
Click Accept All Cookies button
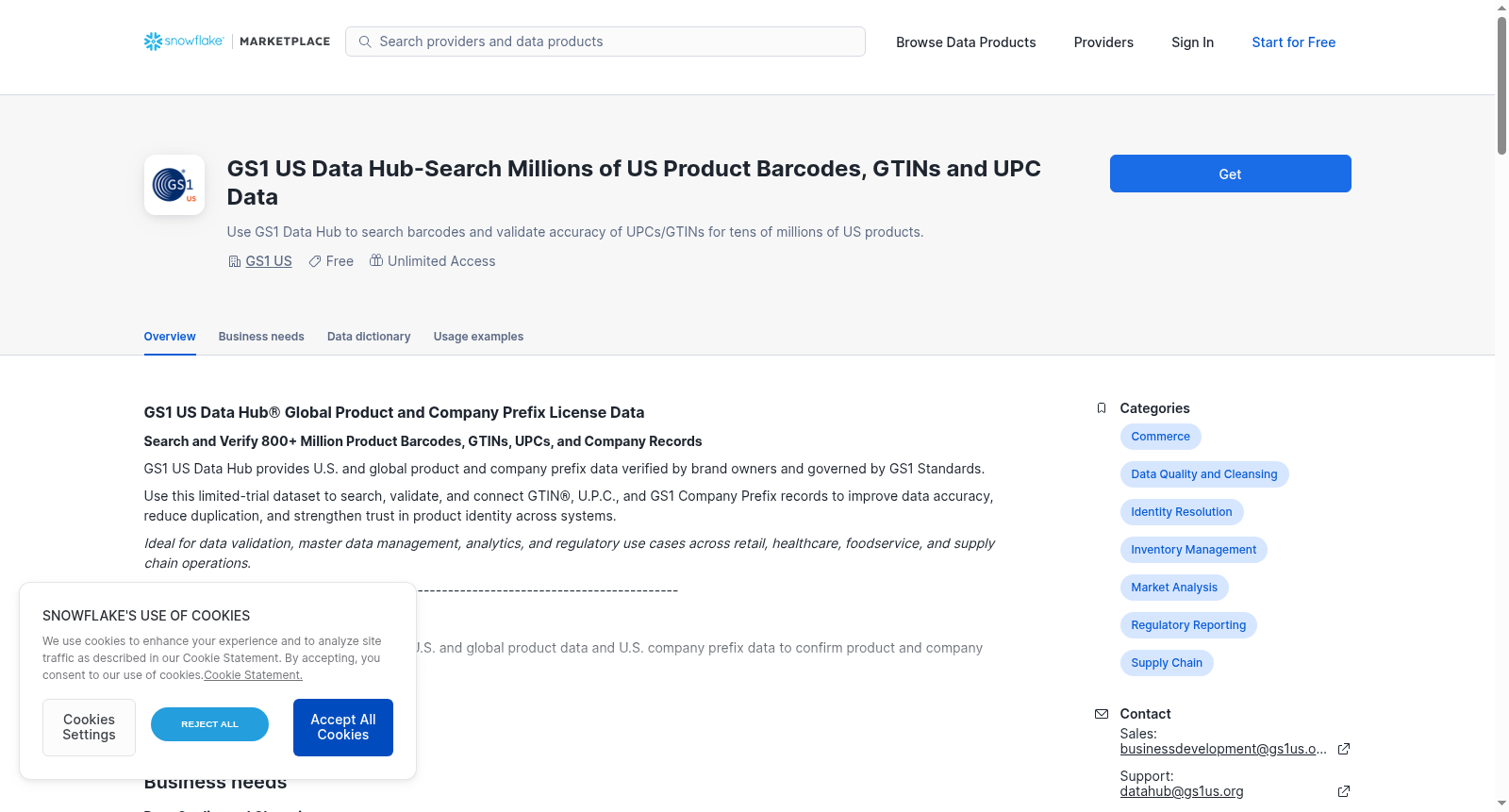click(x=343, y=727)
